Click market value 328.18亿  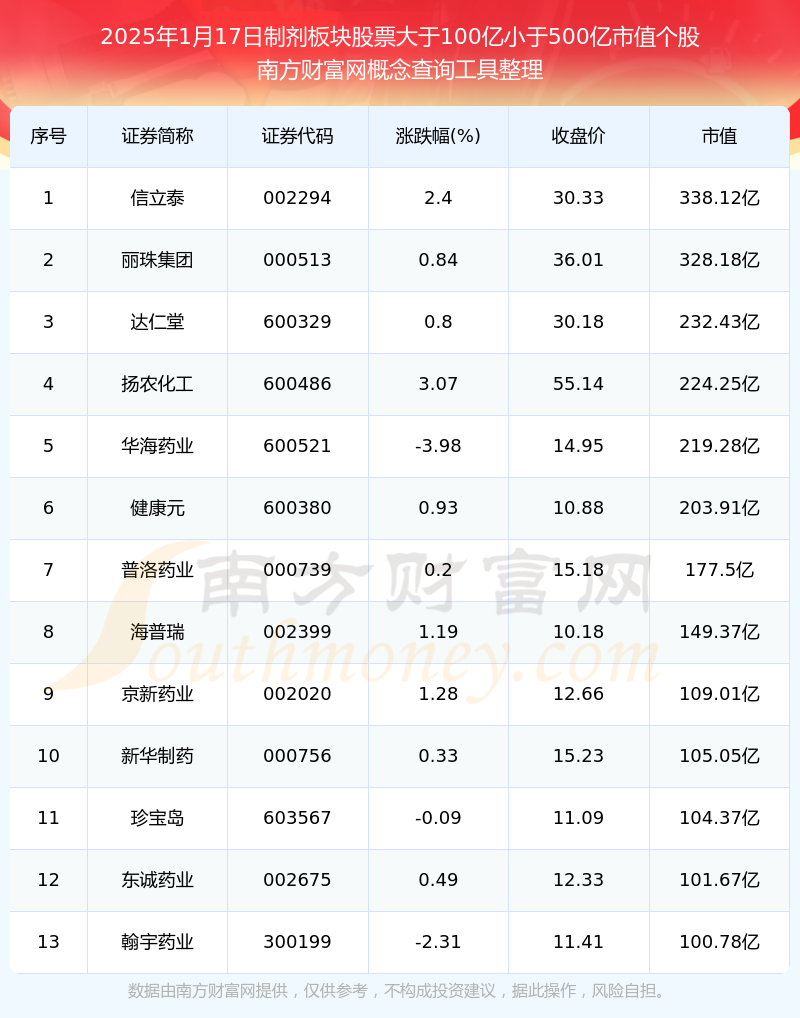point(719,260)
